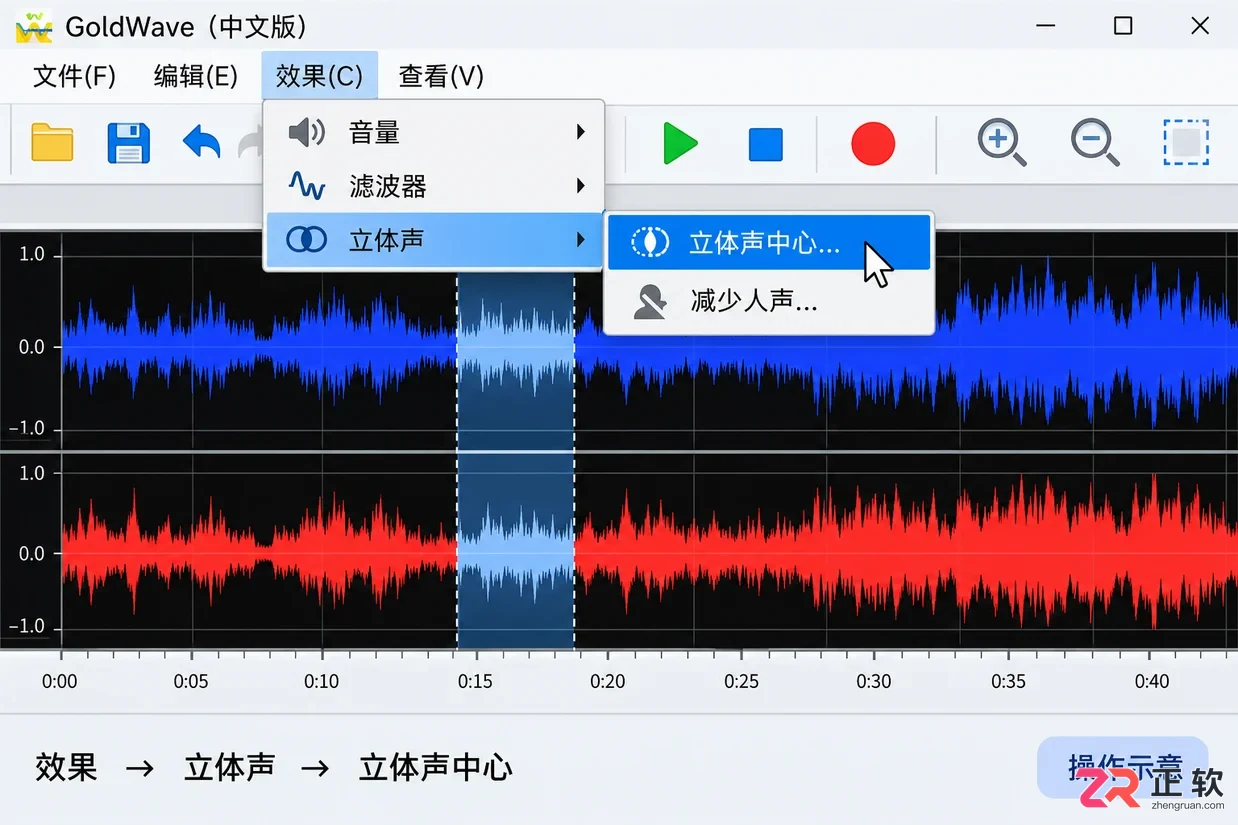Open the folder icon in toolbar
The image size is (1238, 825).
pos(52,143)
